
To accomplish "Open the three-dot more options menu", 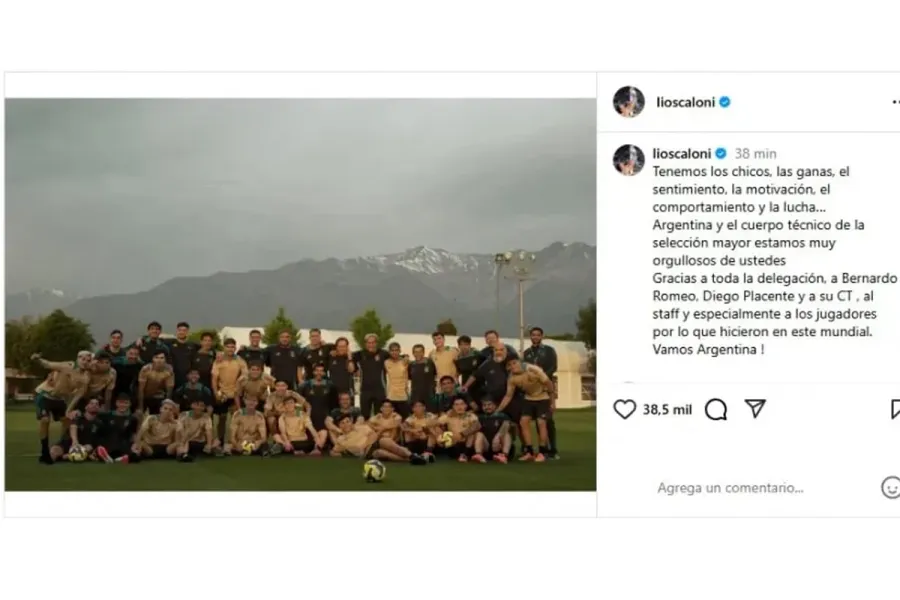I will (x=895, y=102).
